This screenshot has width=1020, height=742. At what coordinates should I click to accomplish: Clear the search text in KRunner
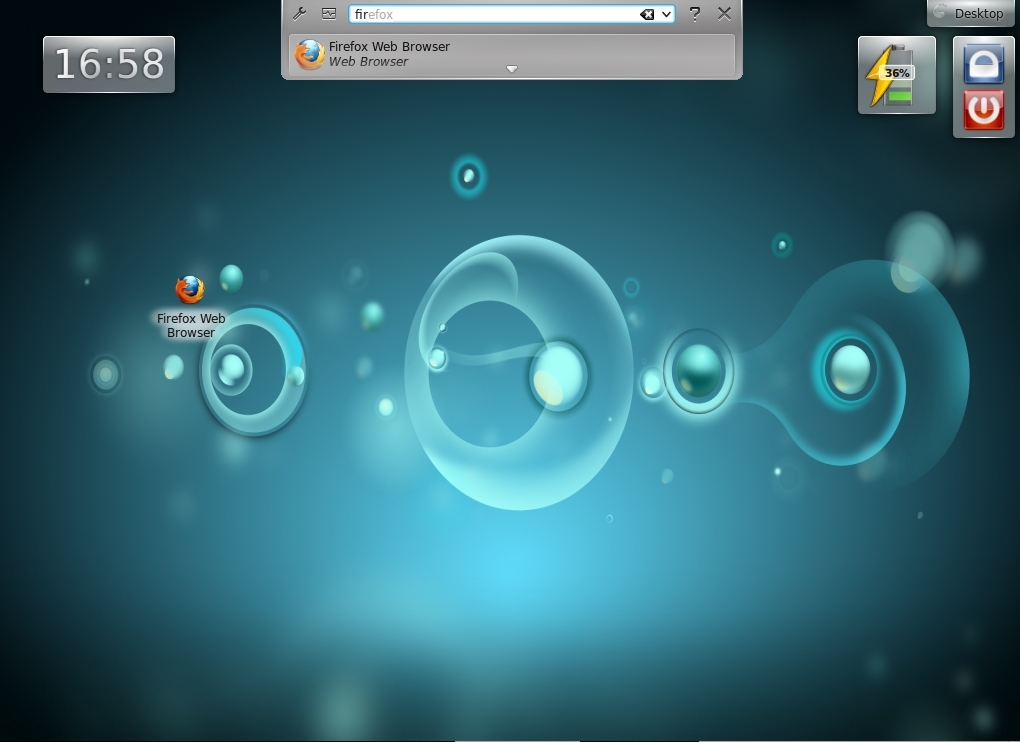[647, 14]
